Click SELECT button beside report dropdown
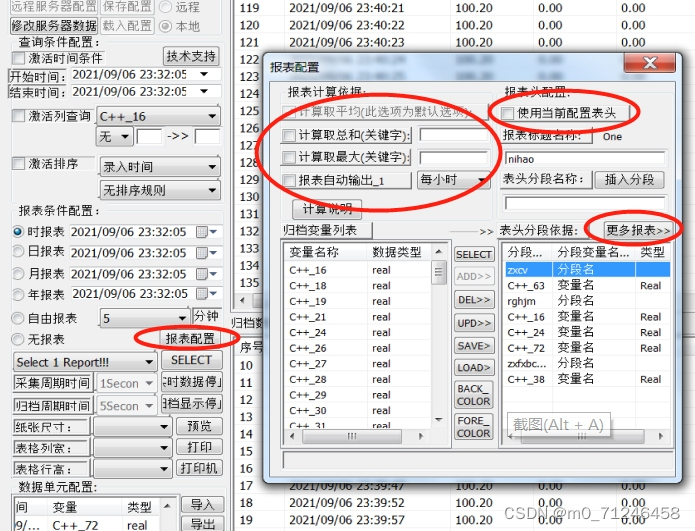Screen dimensions: 695x531 (x=191, y=360)
